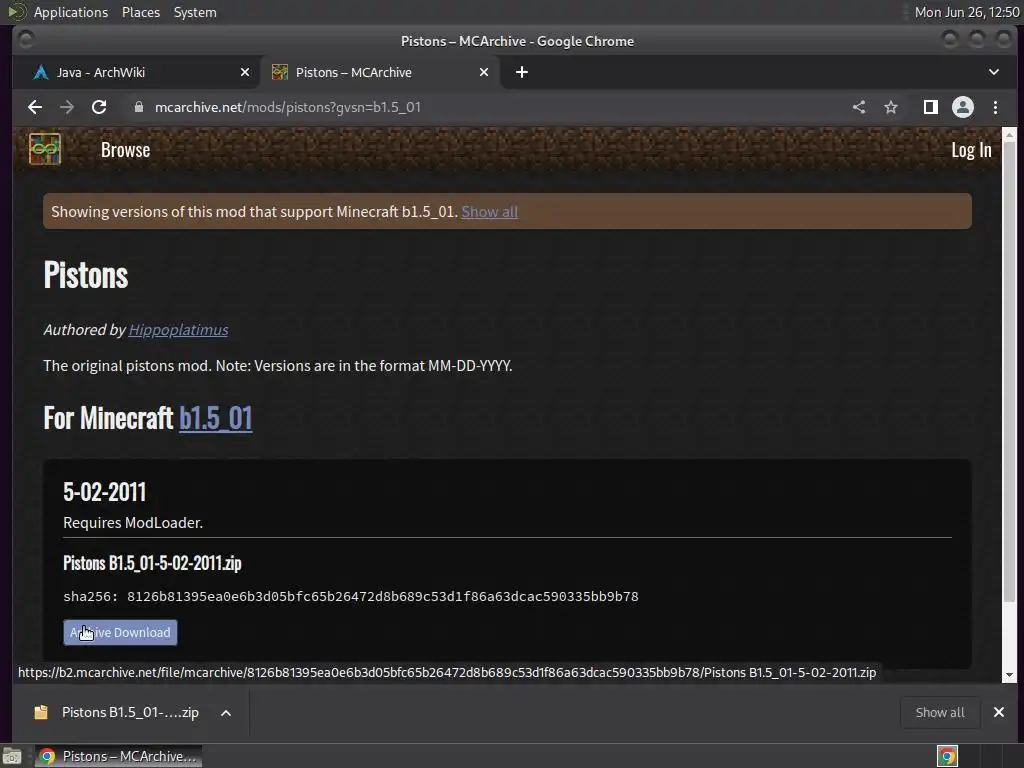Open the Chrome three-dot menu

click(995, 107)
